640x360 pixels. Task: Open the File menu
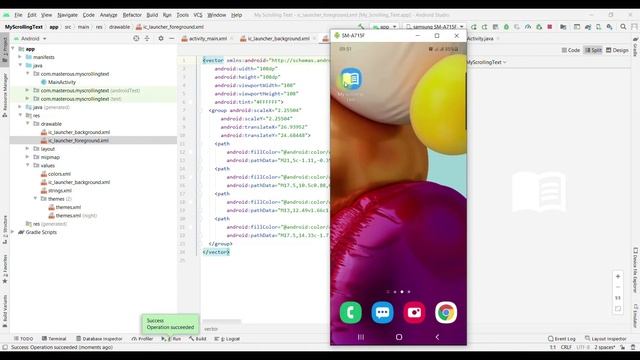click(x=18, y=15)
